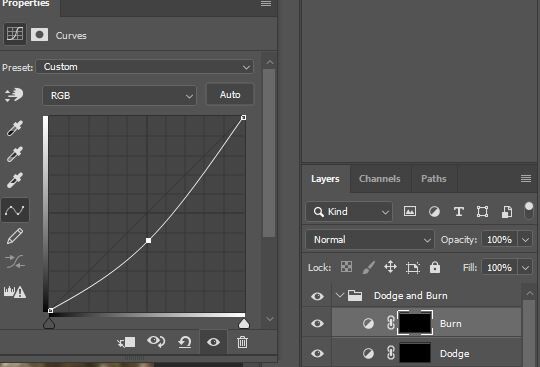Delete this adjustment layer with the trash icon

coord(242,342)
